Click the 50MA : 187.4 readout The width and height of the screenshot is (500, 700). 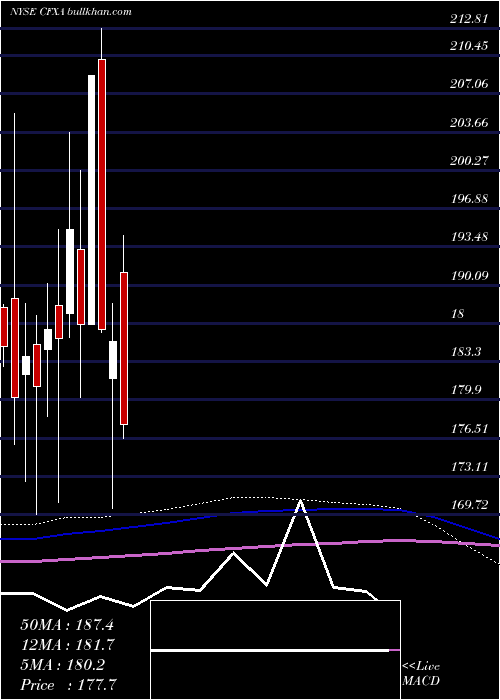coord(67,625)
